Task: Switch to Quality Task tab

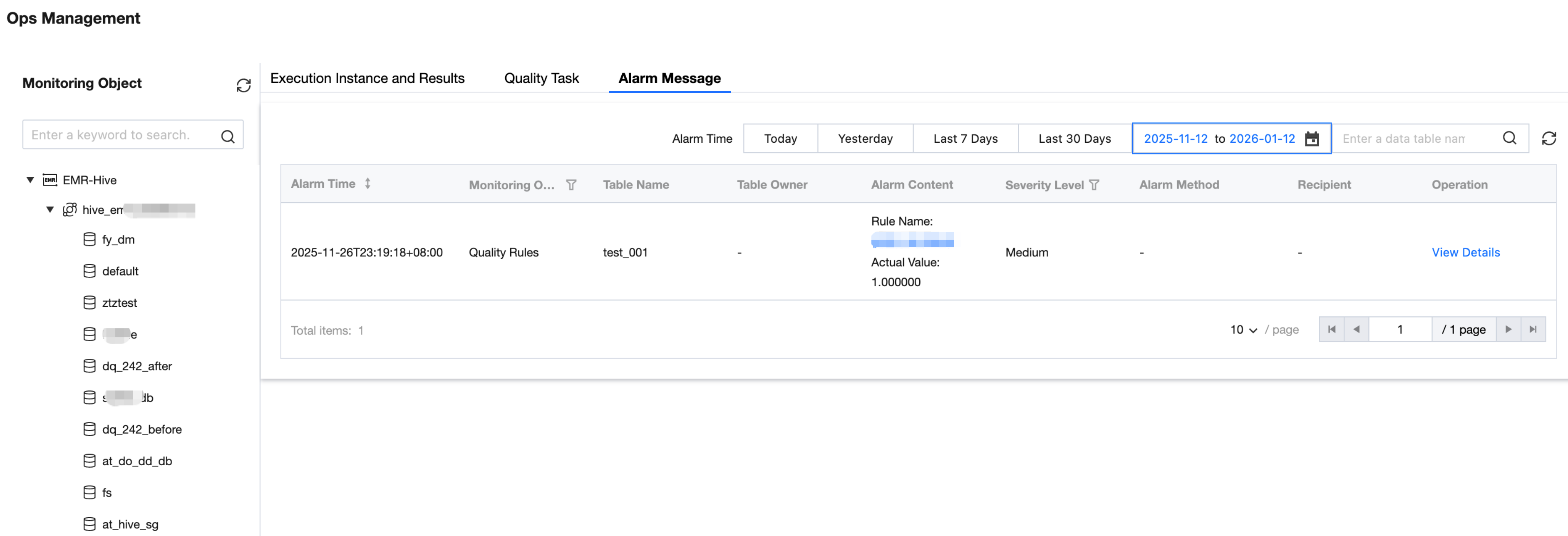Action: coord(541,79)
